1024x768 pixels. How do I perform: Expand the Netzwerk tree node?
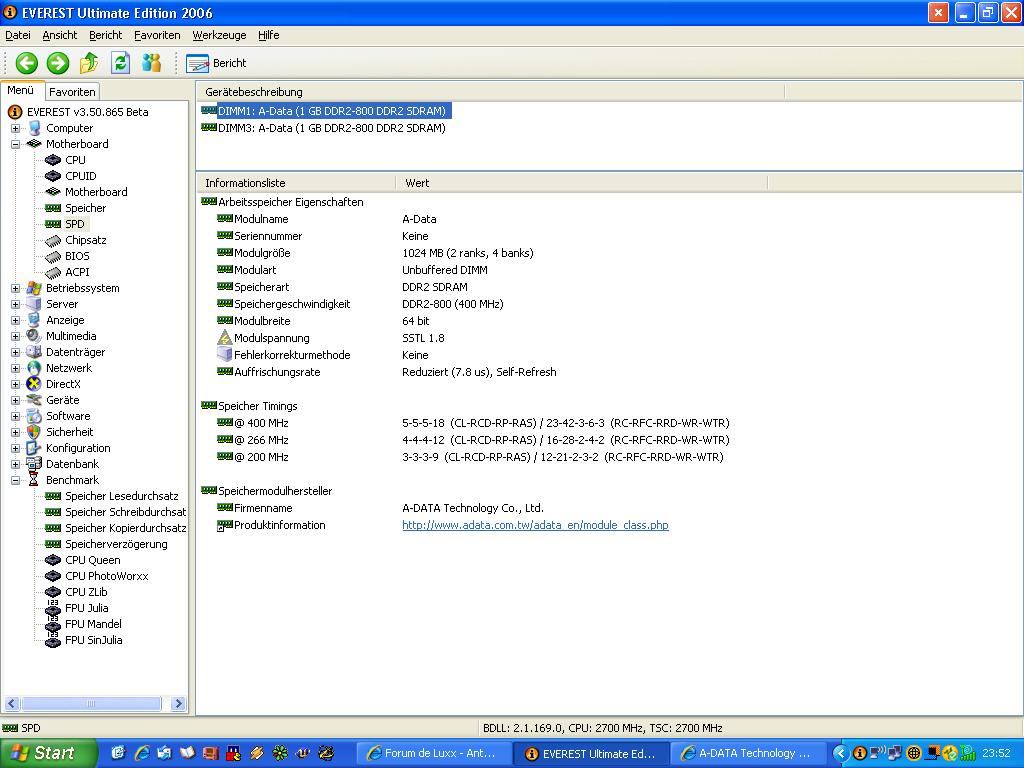[x=15, y=368]
